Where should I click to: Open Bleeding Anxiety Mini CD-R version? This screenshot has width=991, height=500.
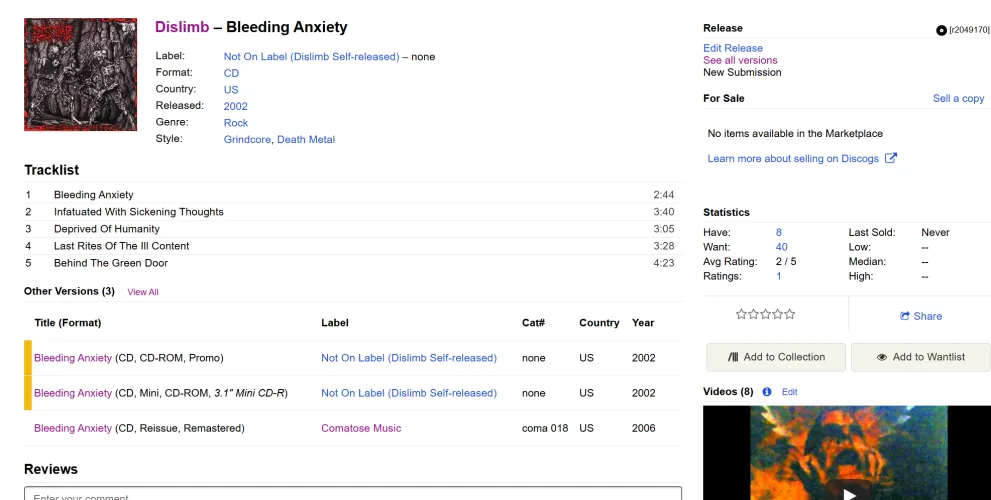click(x=73, y=393)
